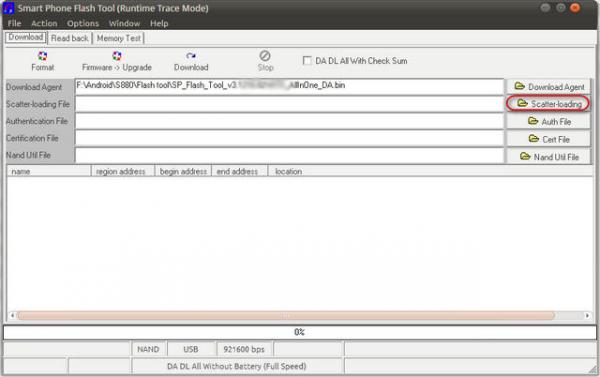Viewport: 600px width, 377px height.
Task: Click the Format toolbar icon
Action: point(42,56)
